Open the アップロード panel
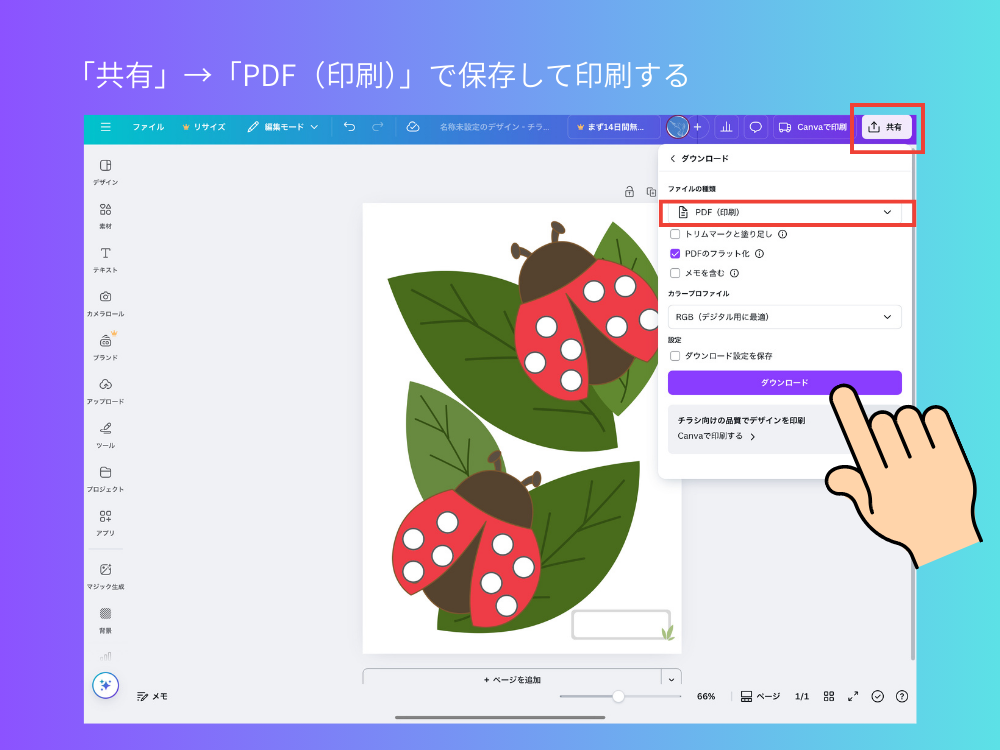Screen dimensions: 1000x750 [x=104, y=390]
